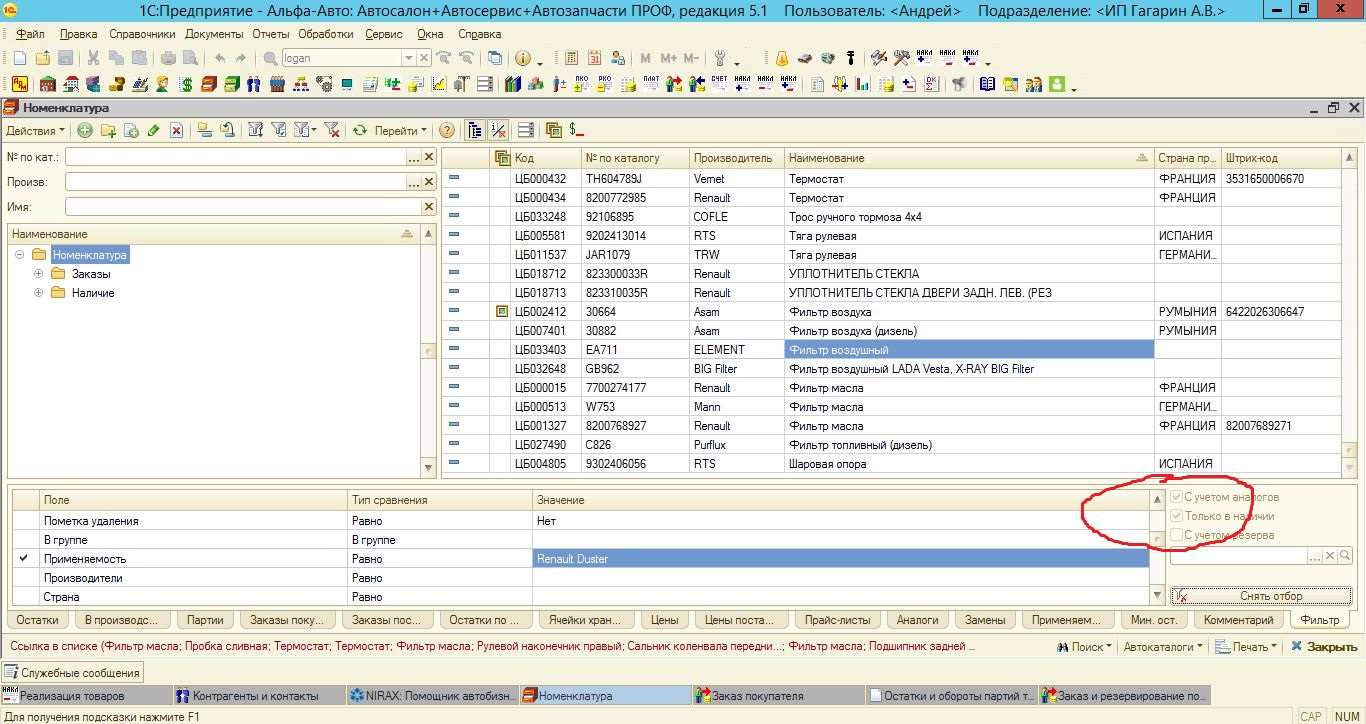Click the pencil edit icon
Viewport: 1366px width, 724px height.
154,130
